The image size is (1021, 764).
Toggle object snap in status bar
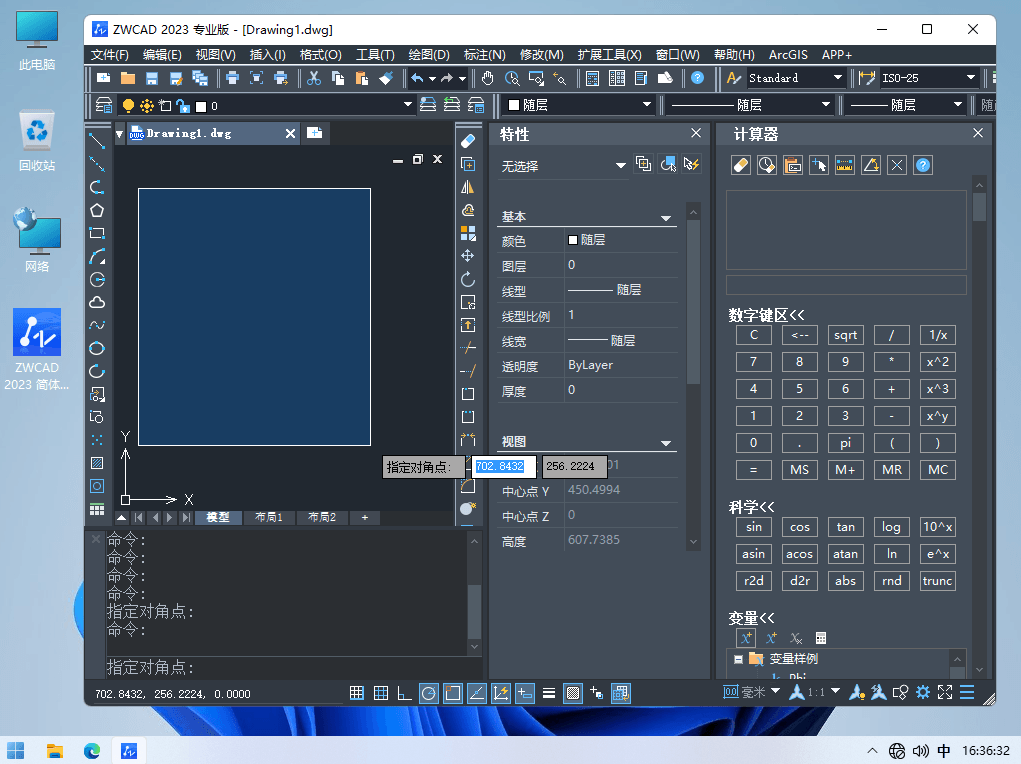(453, 693)
